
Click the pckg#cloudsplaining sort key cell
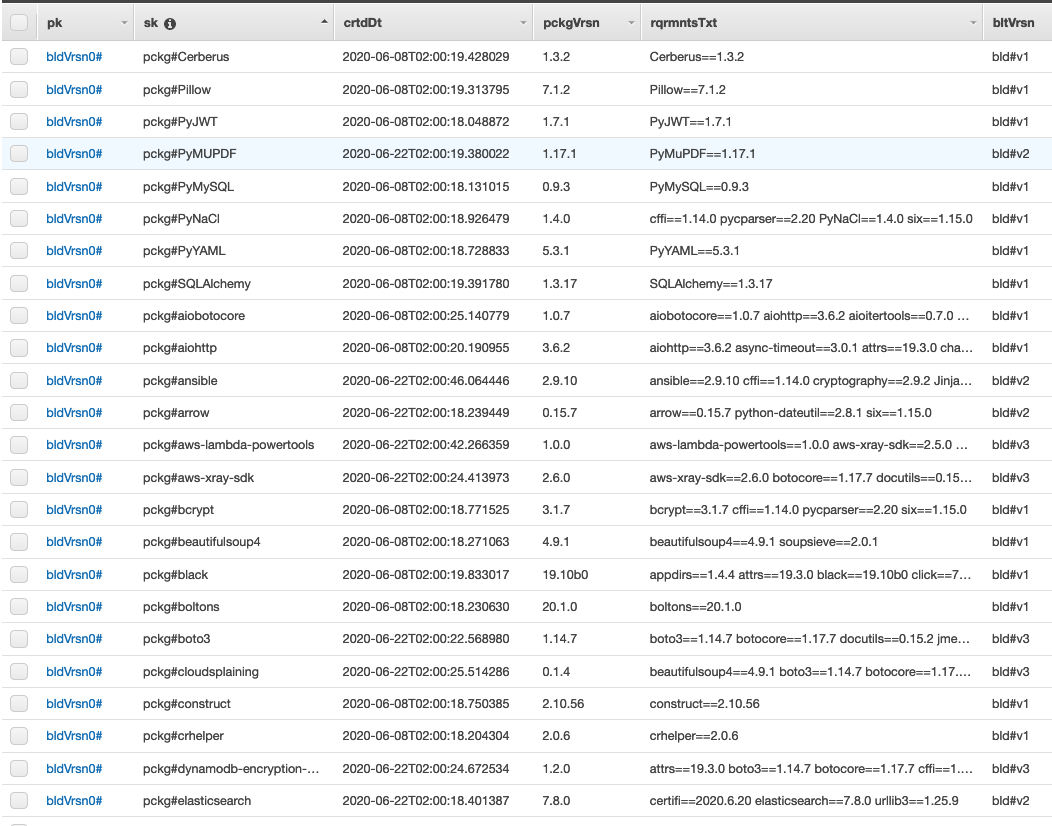click(x=201, y=672)
